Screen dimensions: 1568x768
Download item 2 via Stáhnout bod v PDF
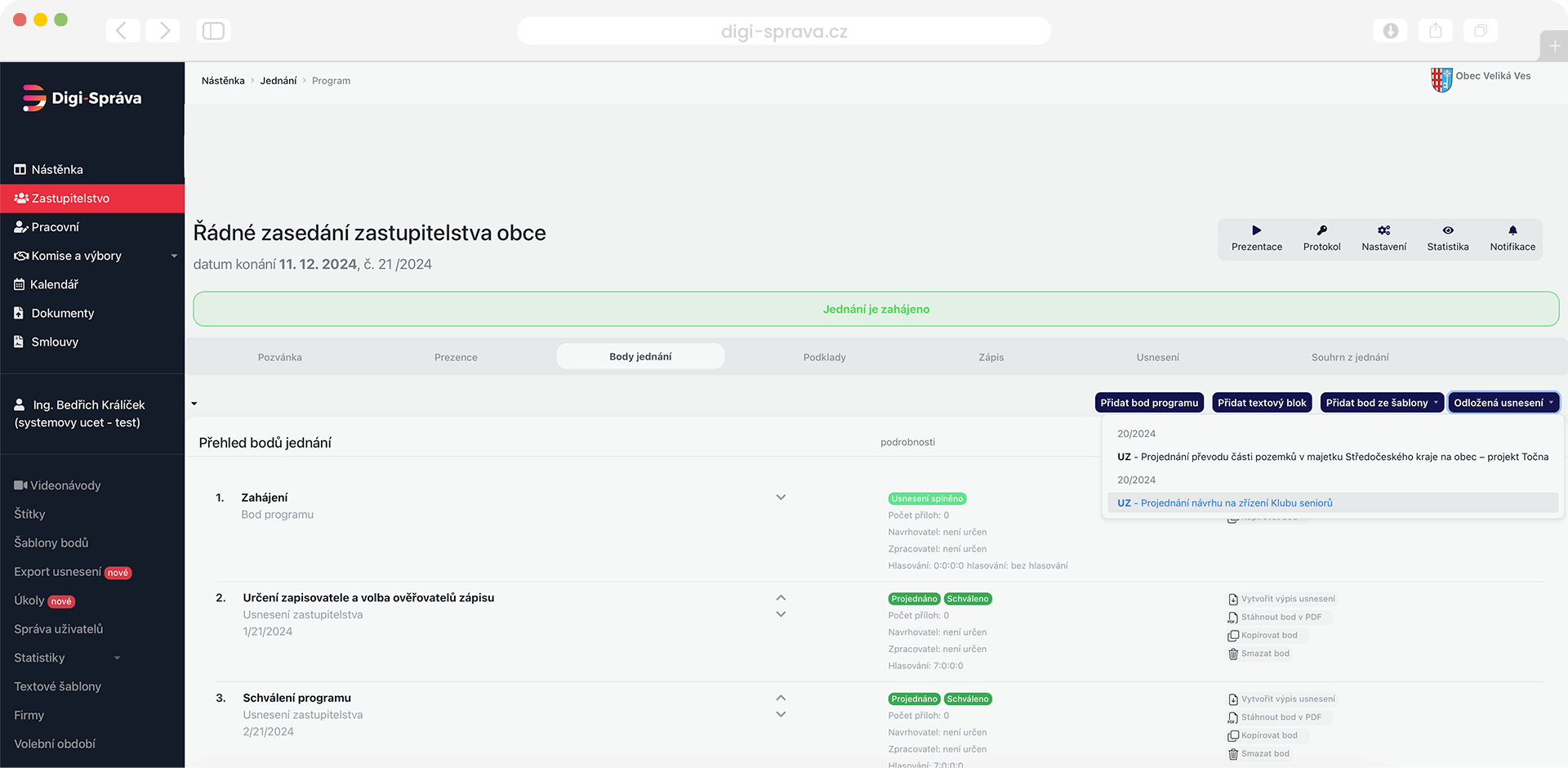click(1280, 617)
